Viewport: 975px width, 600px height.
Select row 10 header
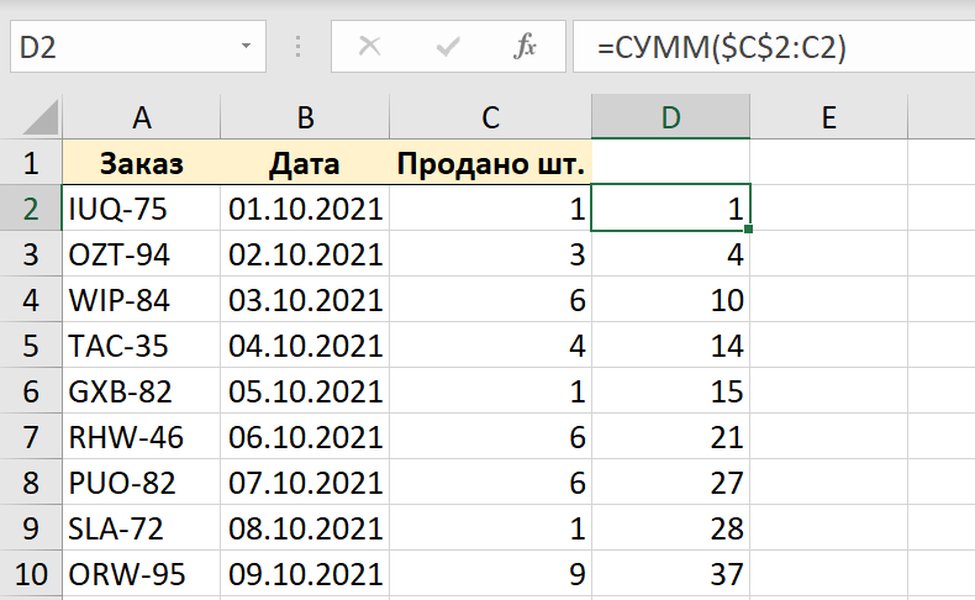(31, 573)
